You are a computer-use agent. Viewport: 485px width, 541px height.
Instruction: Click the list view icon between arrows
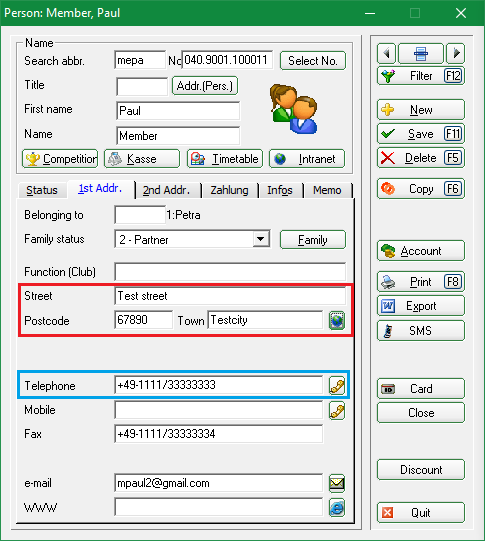click(421, 53)
